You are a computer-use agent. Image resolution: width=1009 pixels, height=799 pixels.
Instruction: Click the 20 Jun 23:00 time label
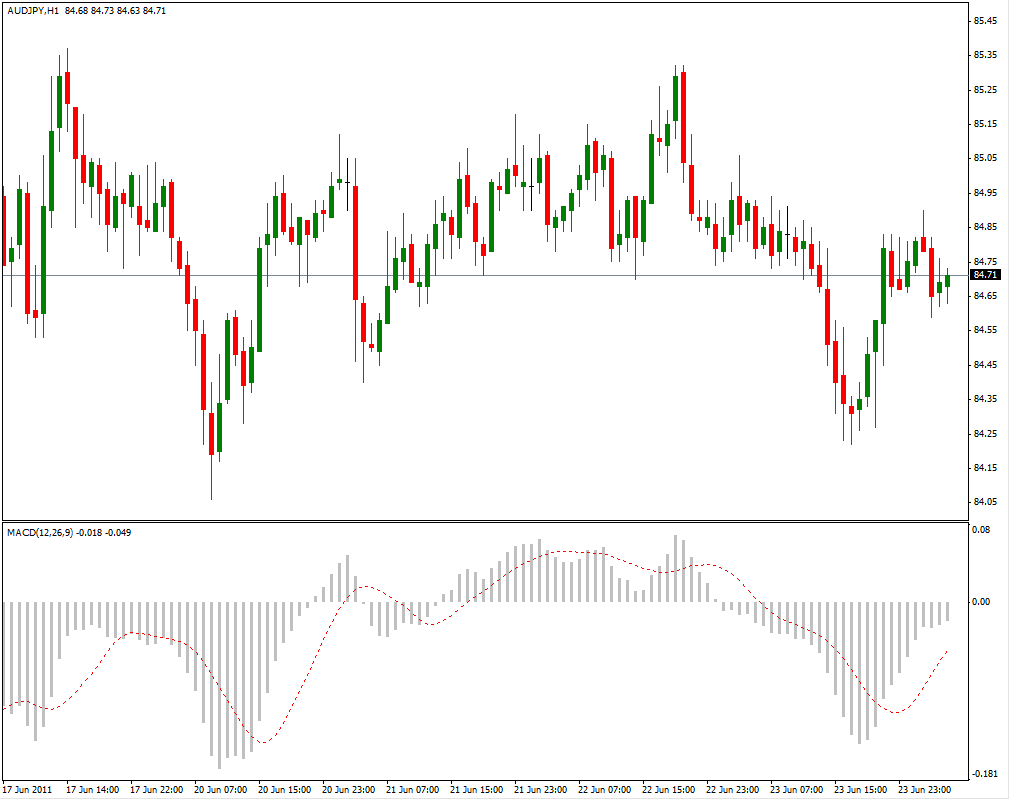coord(349,789)
